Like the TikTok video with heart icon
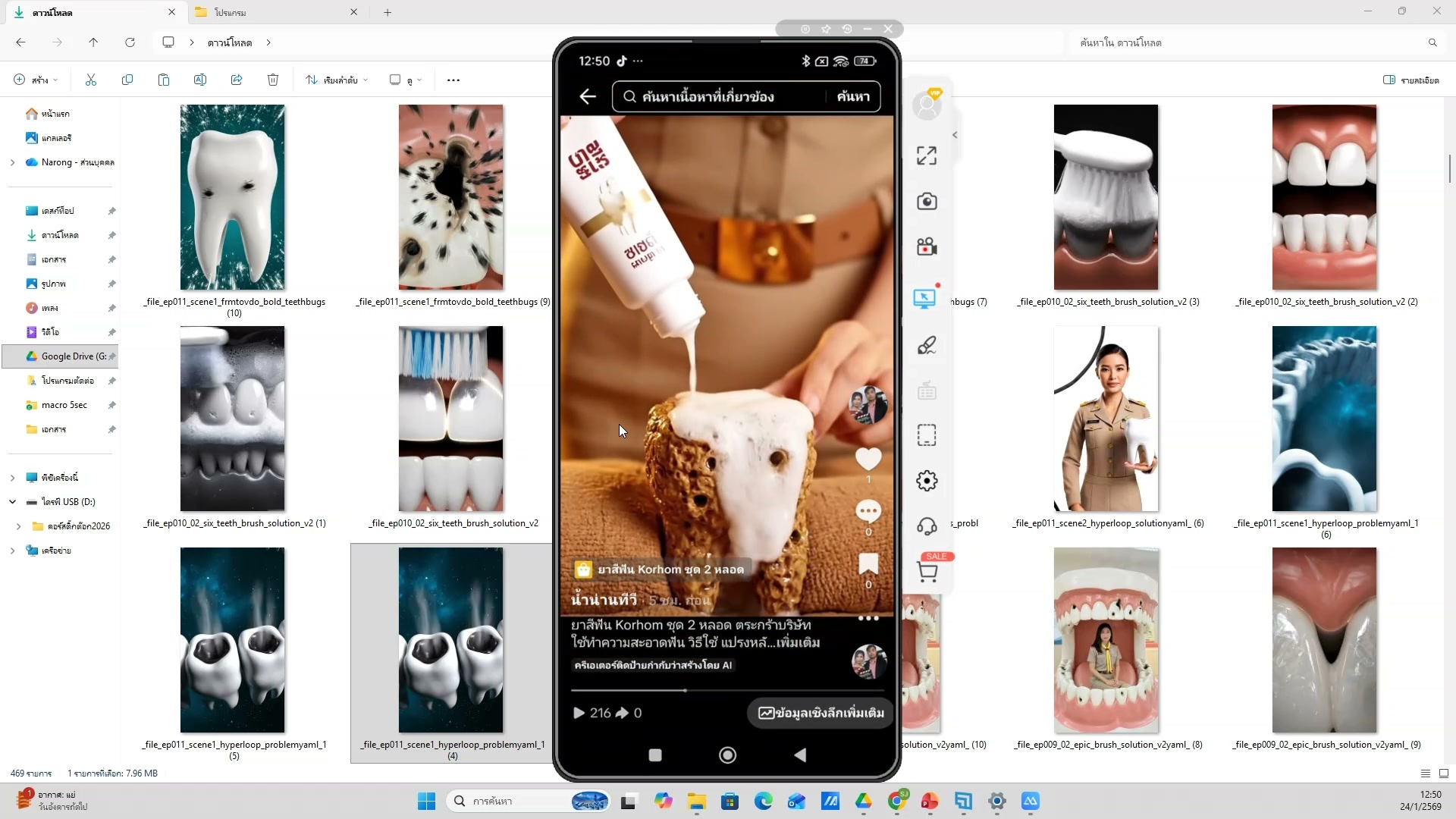The height and width of the screenshot is (819, 1456). click(x=868, y=458)
